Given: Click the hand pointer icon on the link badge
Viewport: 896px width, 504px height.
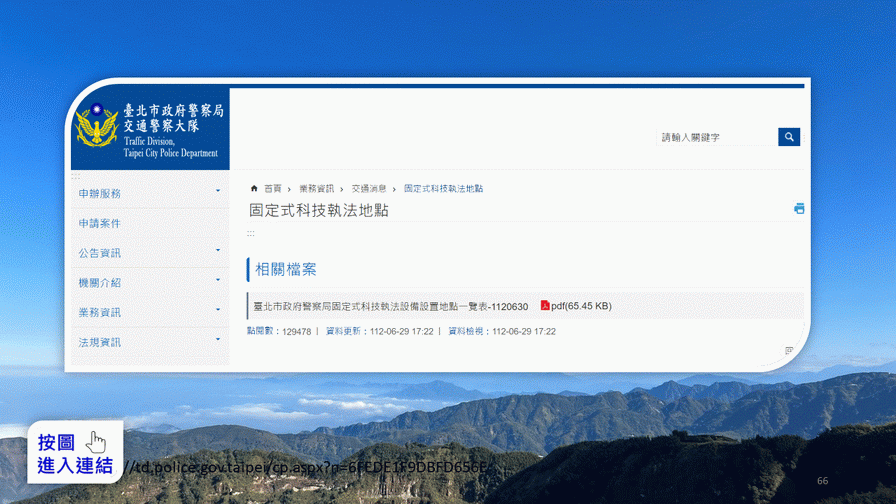Looking at the screenshot, I should 97,442.
